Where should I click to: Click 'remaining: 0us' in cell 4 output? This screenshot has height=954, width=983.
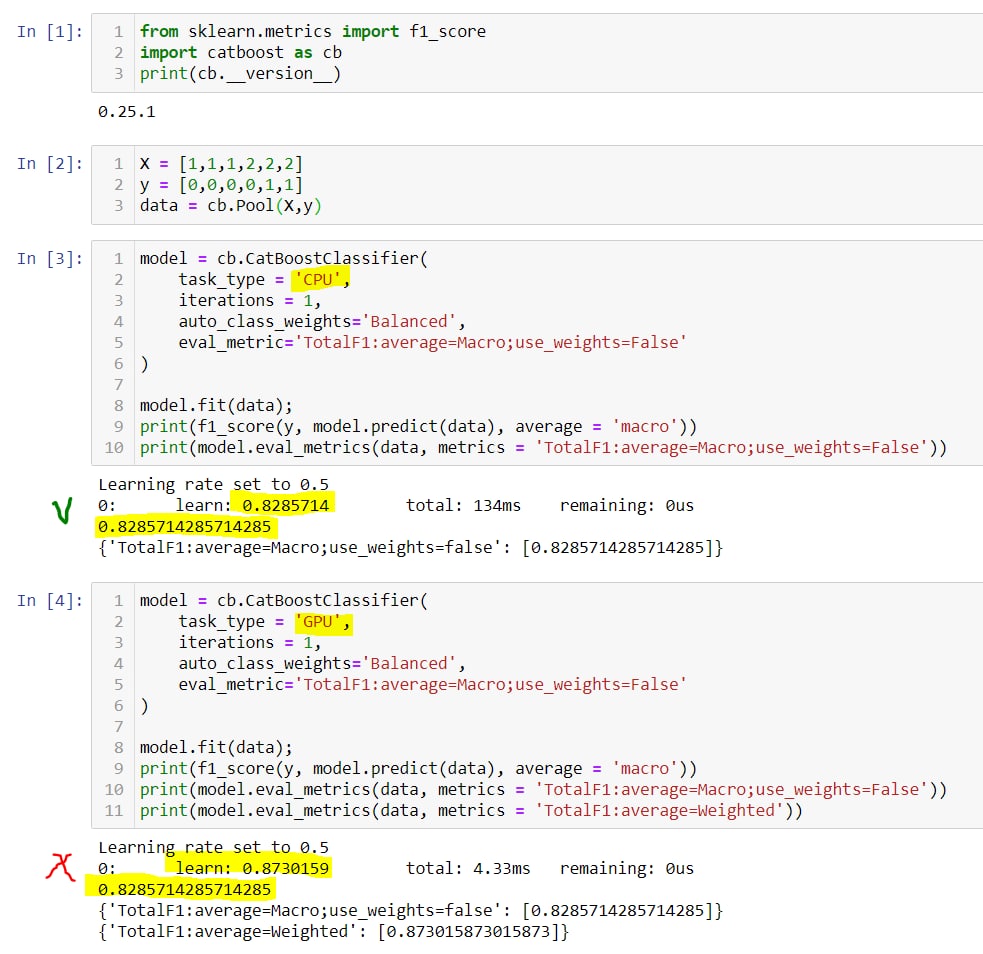pyautogui.click(x=627, y=868)
